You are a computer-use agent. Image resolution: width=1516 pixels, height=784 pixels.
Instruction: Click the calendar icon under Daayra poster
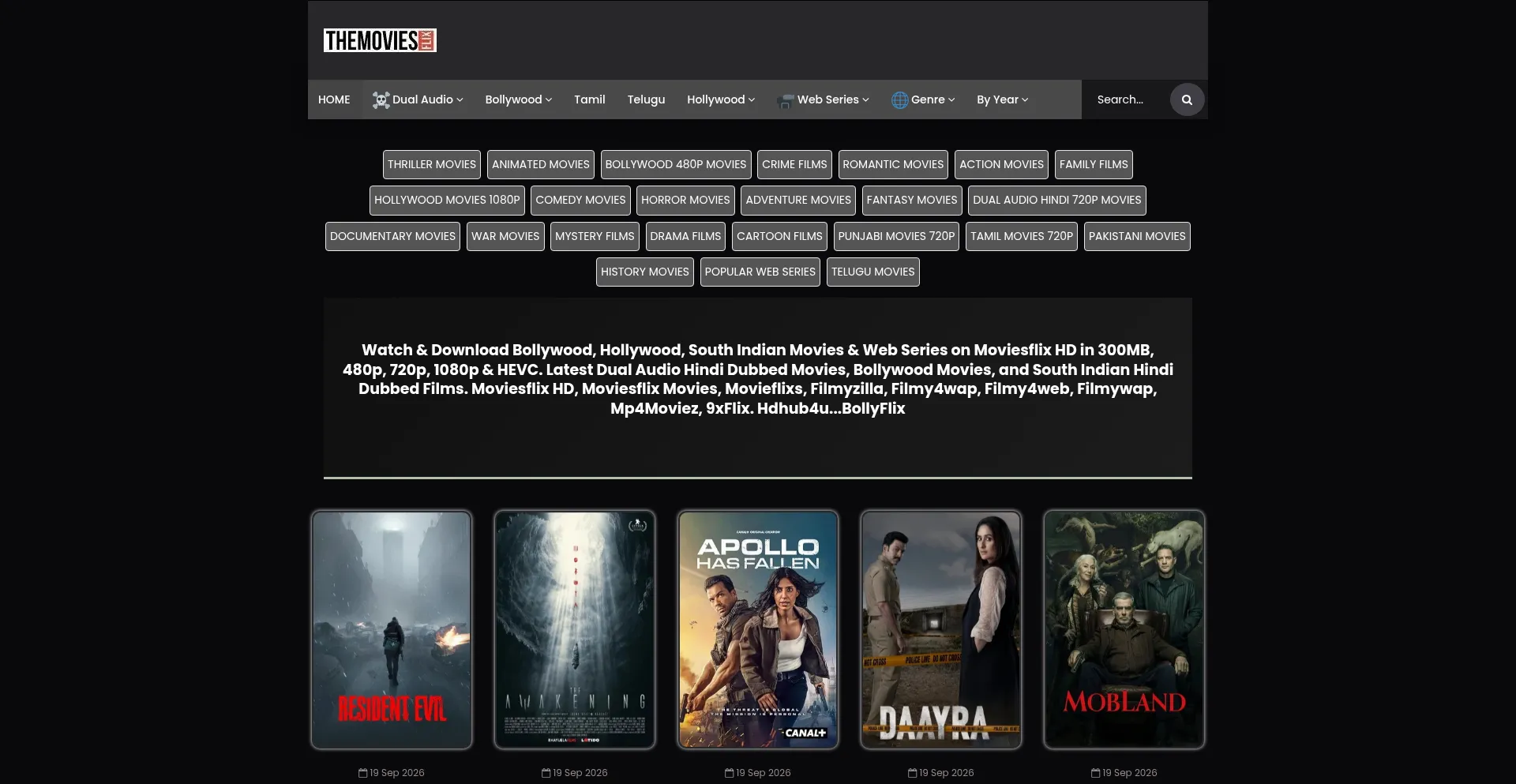[913, 773]
